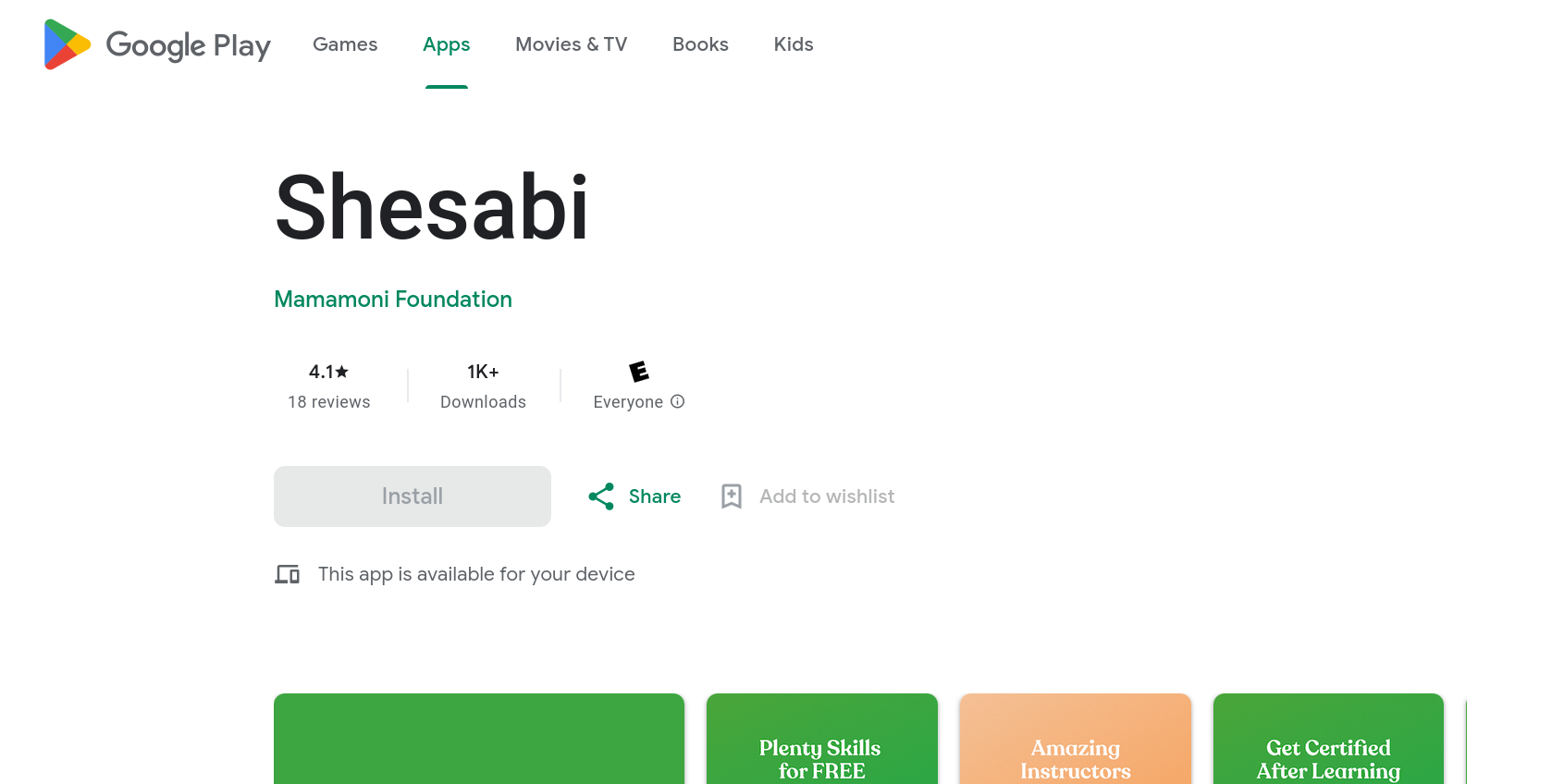Open the first large green screenshot

(479, 740)
